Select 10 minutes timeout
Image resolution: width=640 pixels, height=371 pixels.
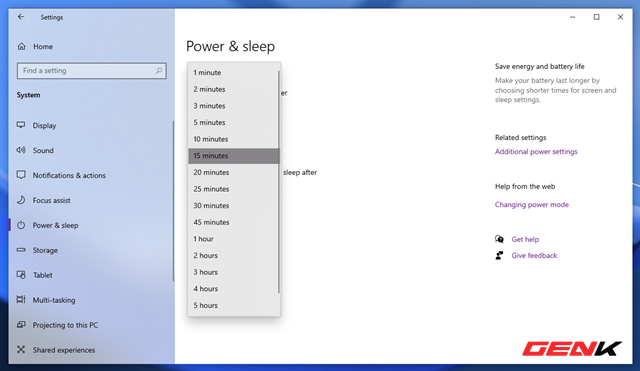point(233,139)
